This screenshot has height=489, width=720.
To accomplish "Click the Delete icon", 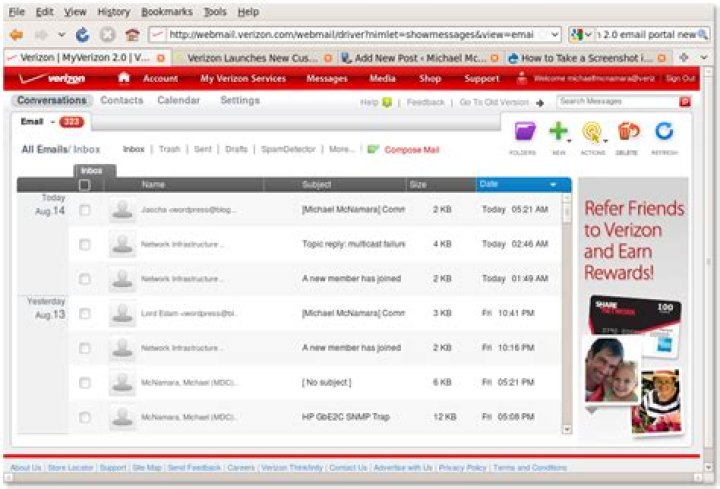I will click(x=628, y=132).
